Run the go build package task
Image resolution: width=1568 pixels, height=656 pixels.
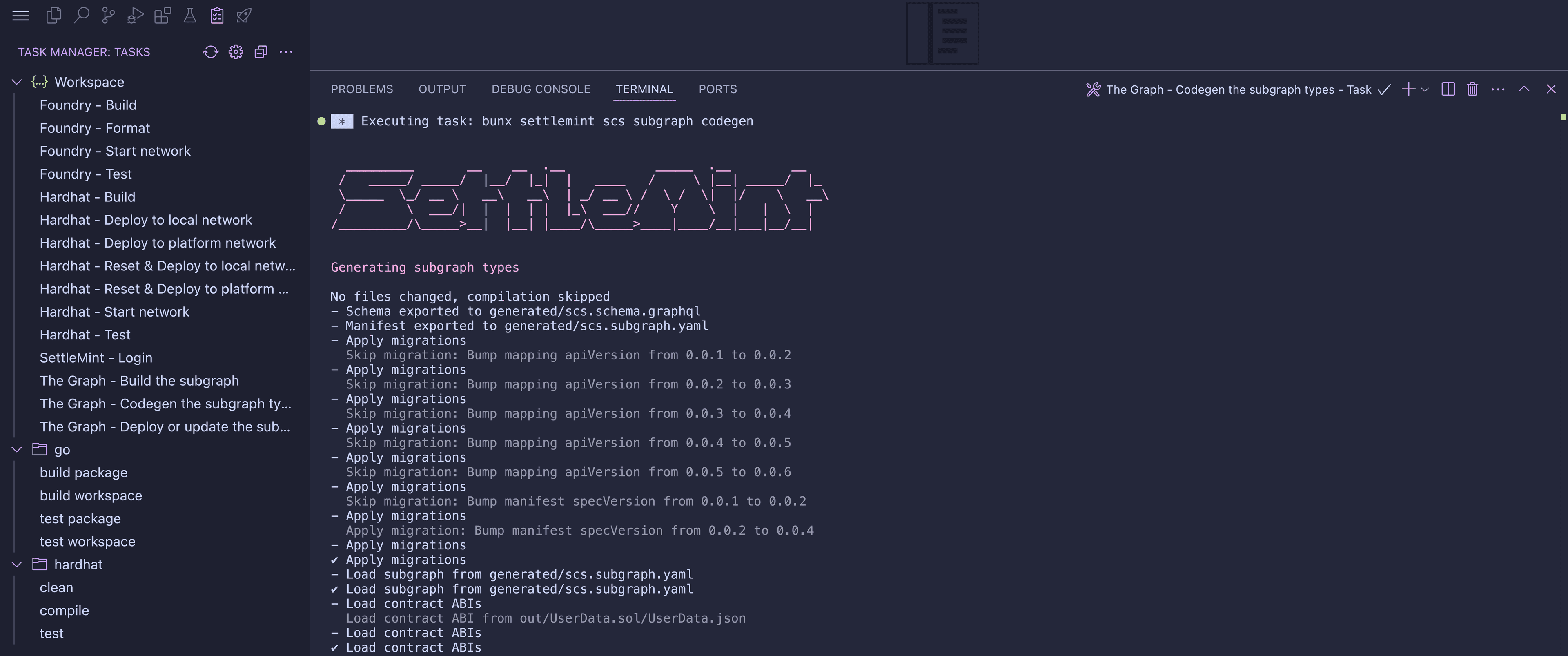coord(83,473)
